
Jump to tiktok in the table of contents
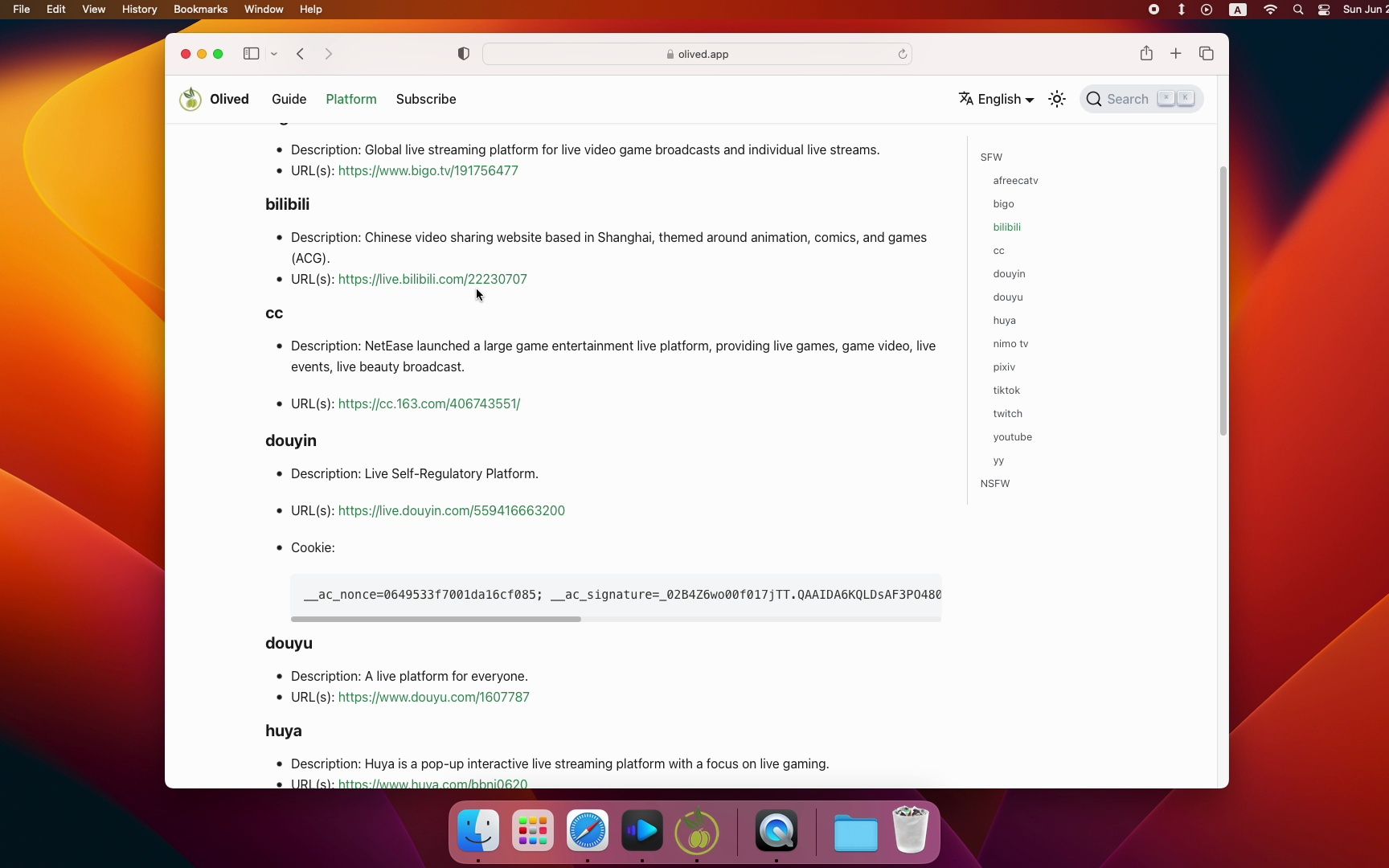pos(1006,391)
